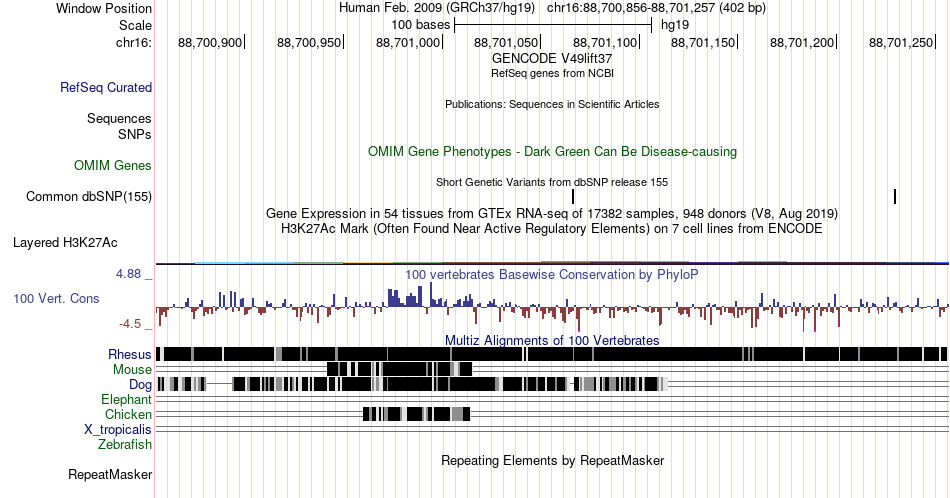Image resolution: width=950 pixels, height=498 pixels.
Task: Click the 88,700,950 ruler coordinate
Action: coord(309,42)
